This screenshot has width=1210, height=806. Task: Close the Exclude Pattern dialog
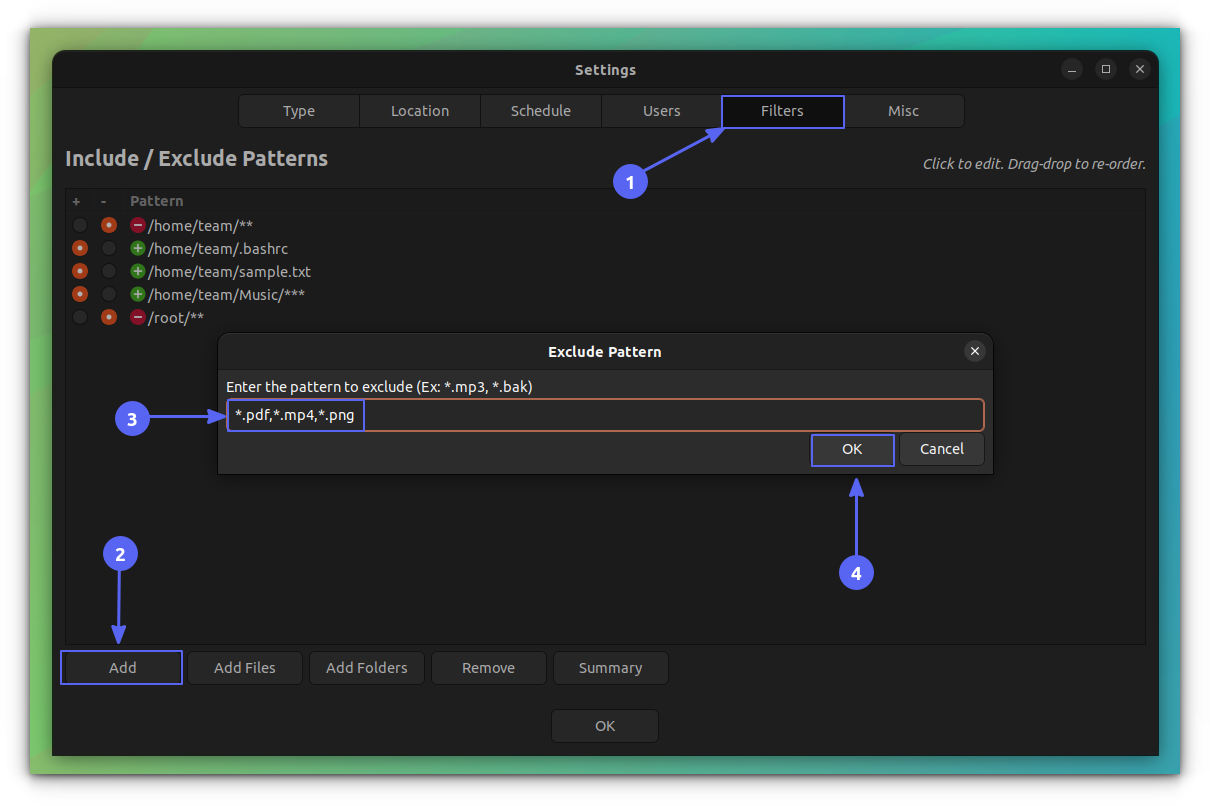pos(975,351)
